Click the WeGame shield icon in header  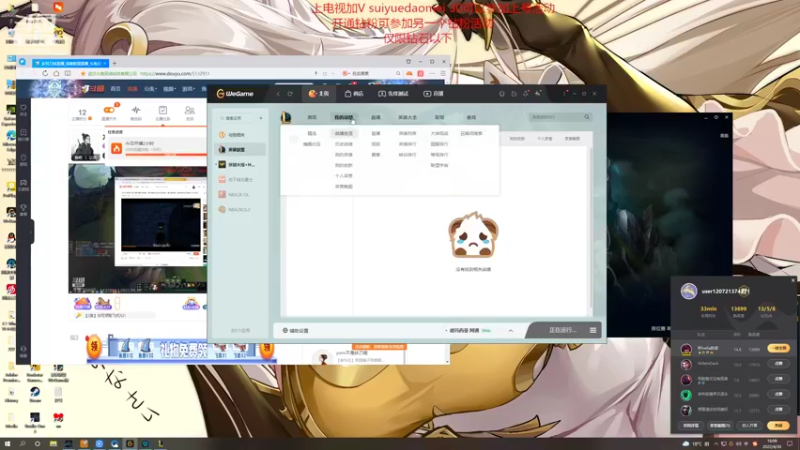[x=502, y=94]
